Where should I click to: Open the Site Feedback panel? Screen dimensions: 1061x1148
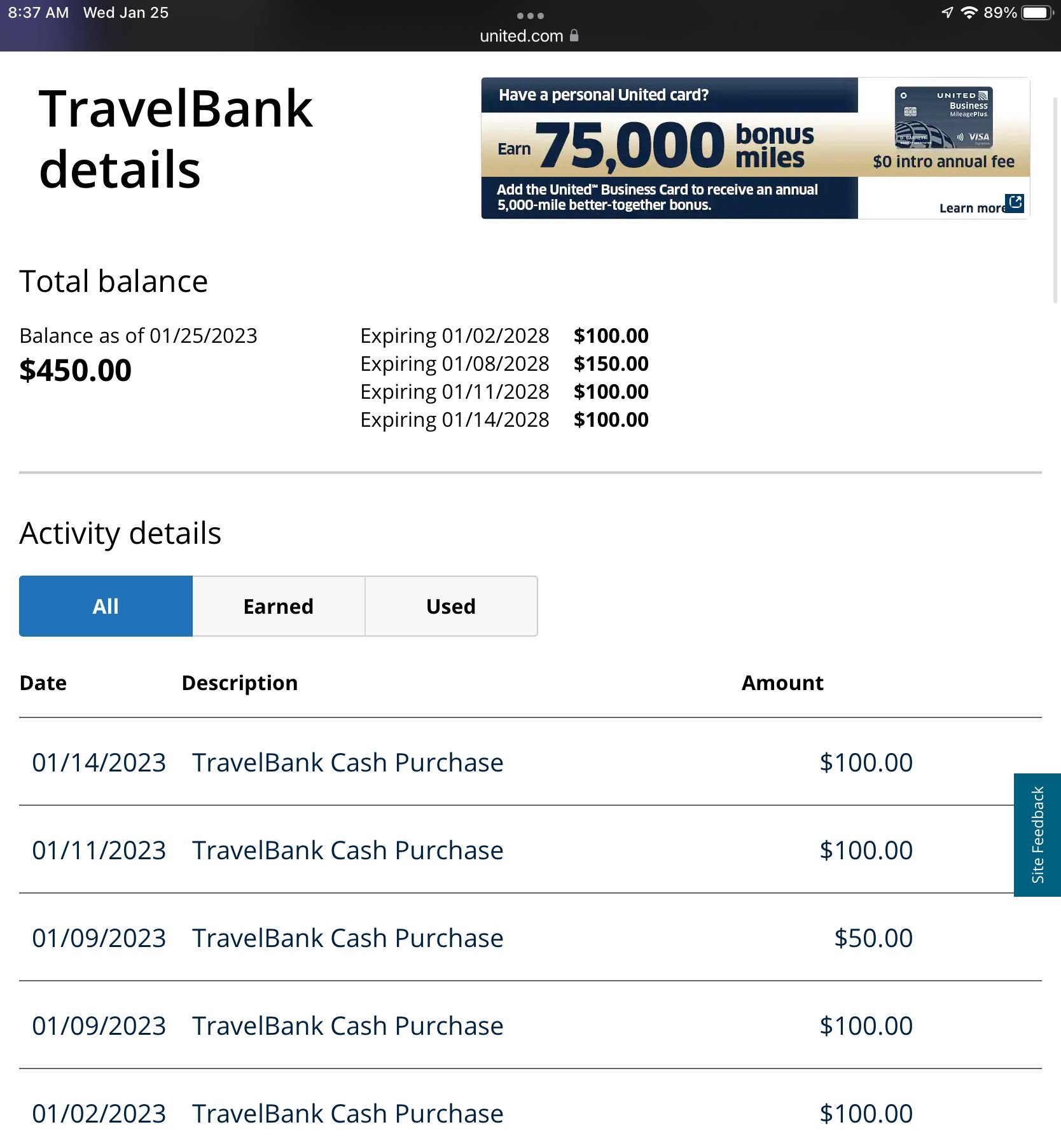1037,834
